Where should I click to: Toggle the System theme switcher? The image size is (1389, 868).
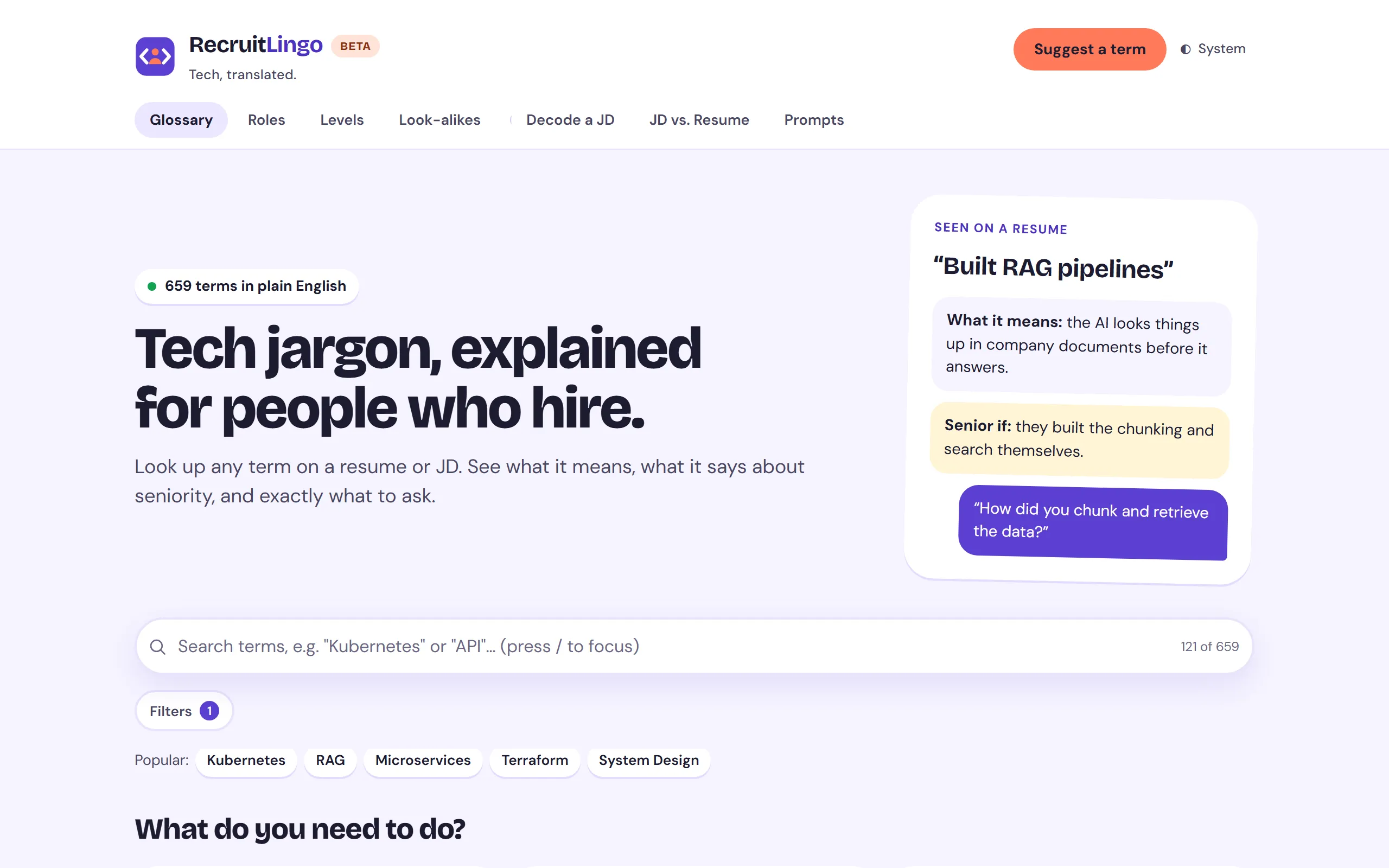click(x=1213, y=49)
